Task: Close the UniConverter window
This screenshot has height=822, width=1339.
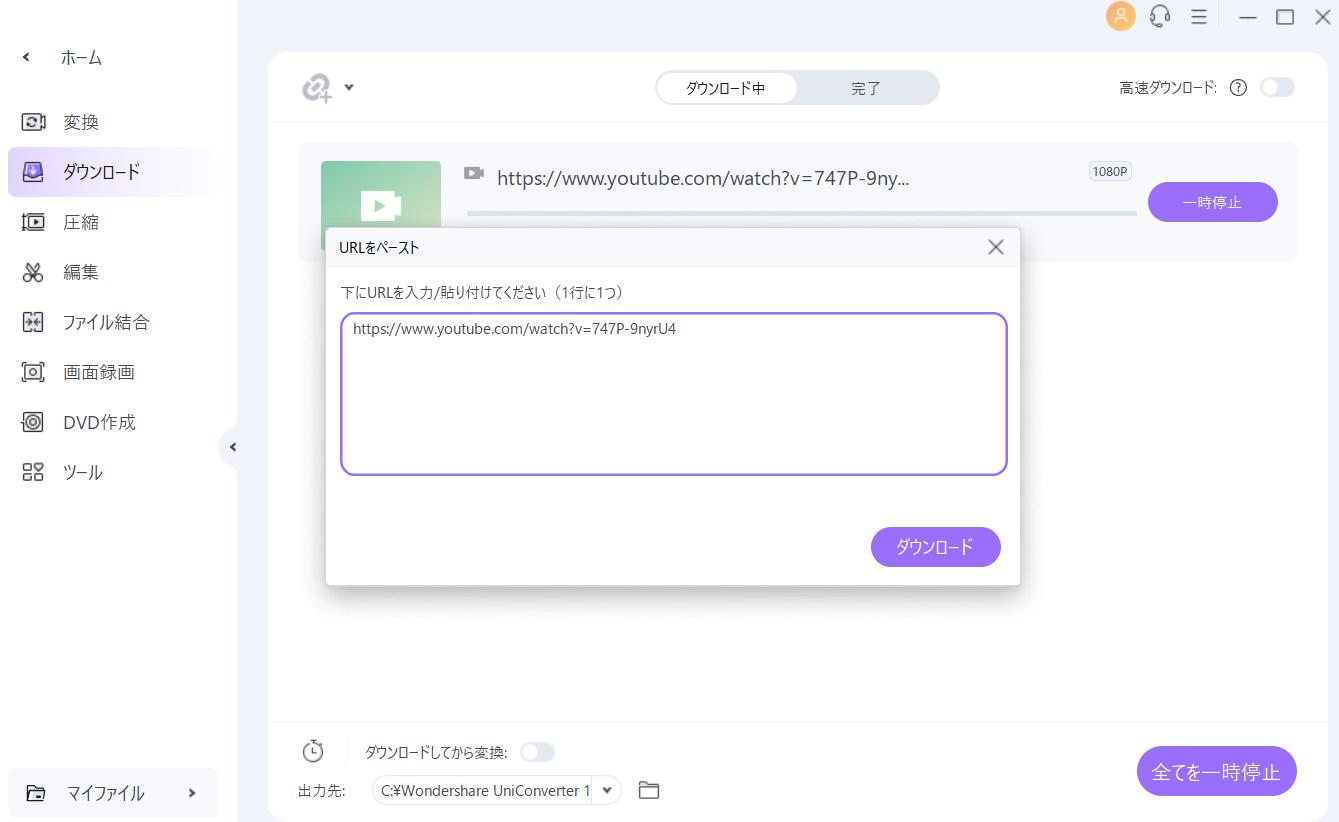Action: tap(1321, 17)
